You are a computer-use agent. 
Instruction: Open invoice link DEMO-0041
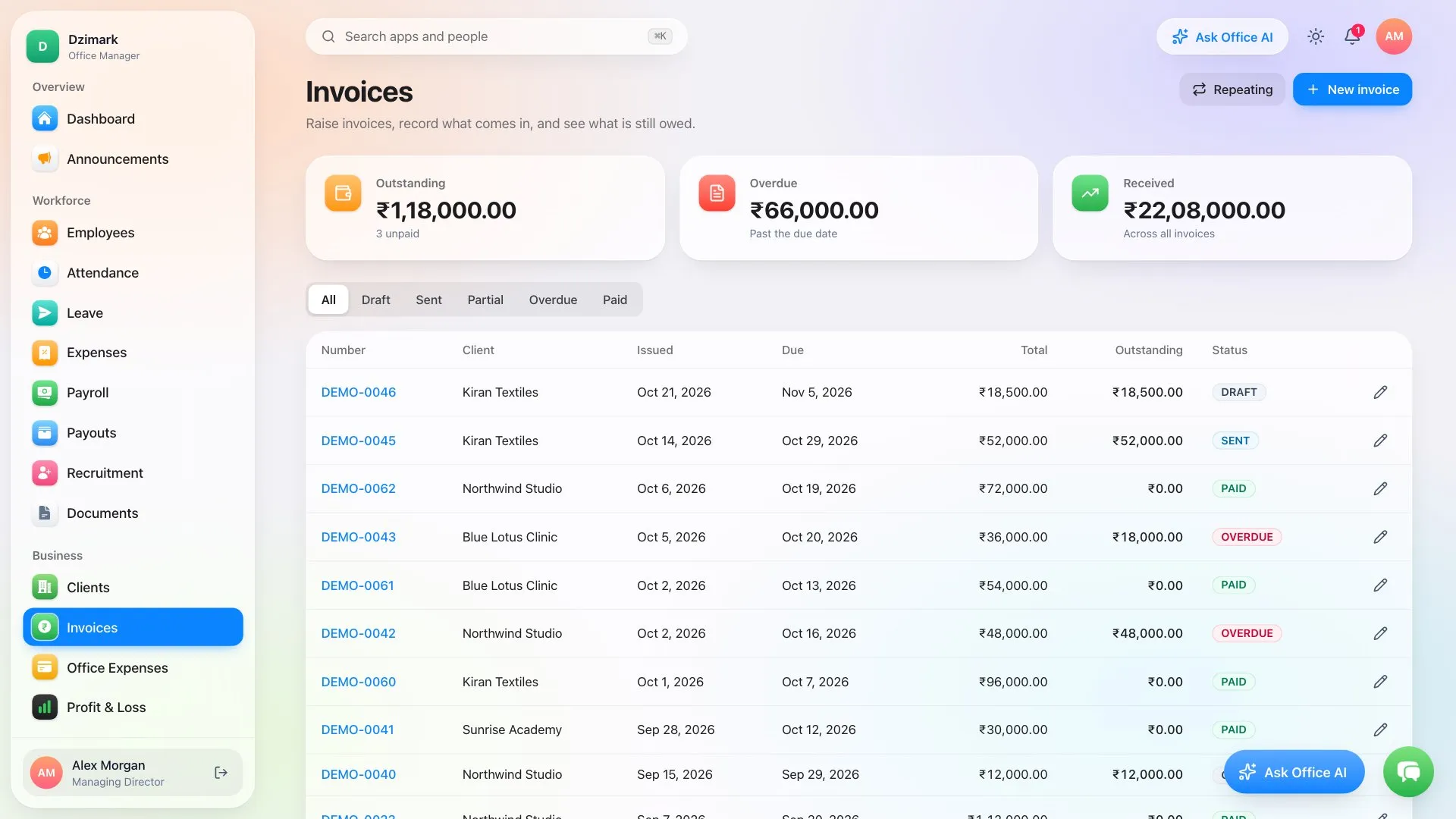[x=357, y=730]
